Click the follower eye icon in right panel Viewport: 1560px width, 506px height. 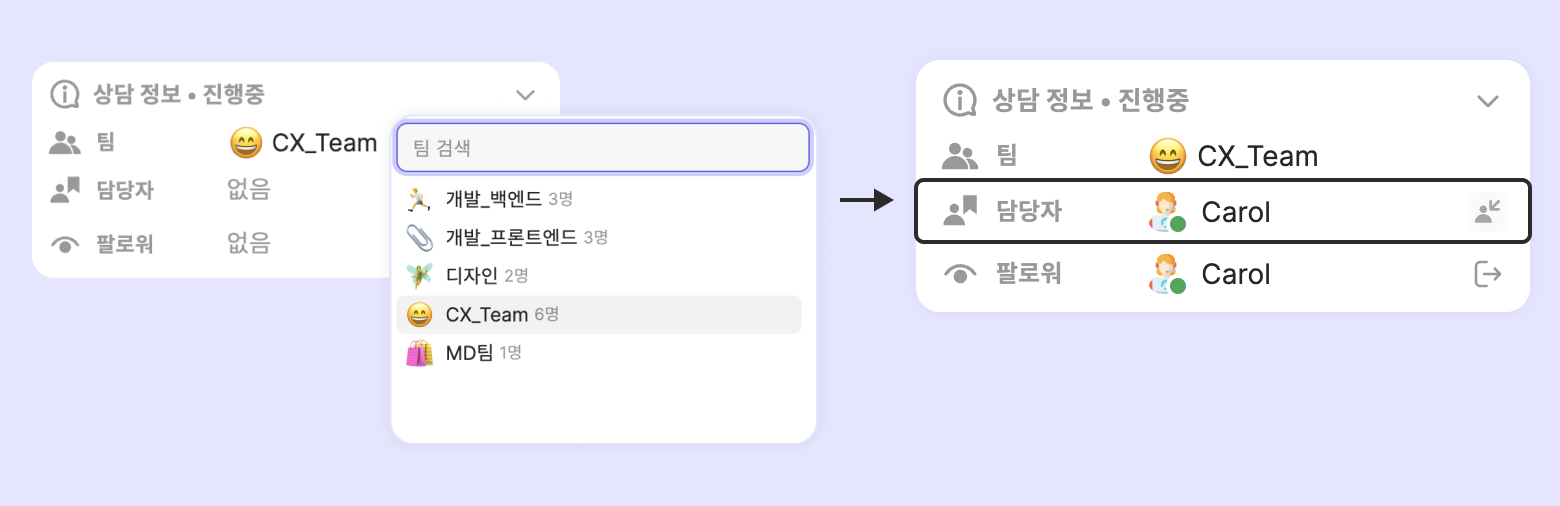tap(960, 275)
